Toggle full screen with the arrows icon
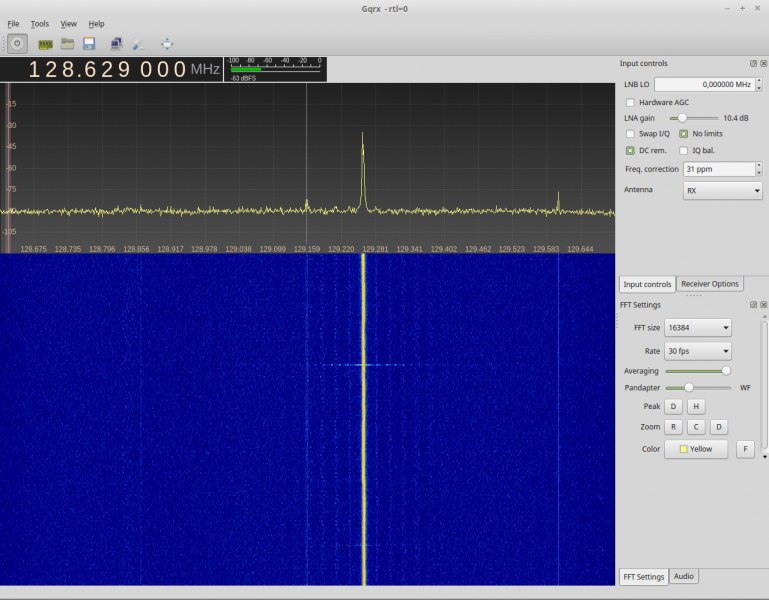This screenshot has height=600, width=769. coord(166,44)
